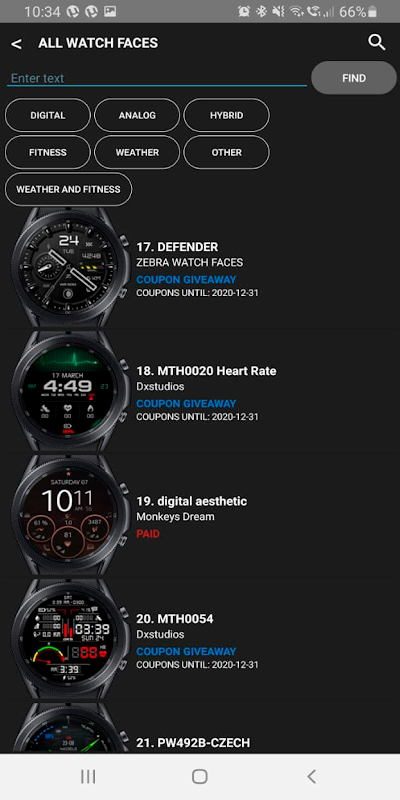Tap the Android home button icon
400x800 pixels.
[199, 777]
